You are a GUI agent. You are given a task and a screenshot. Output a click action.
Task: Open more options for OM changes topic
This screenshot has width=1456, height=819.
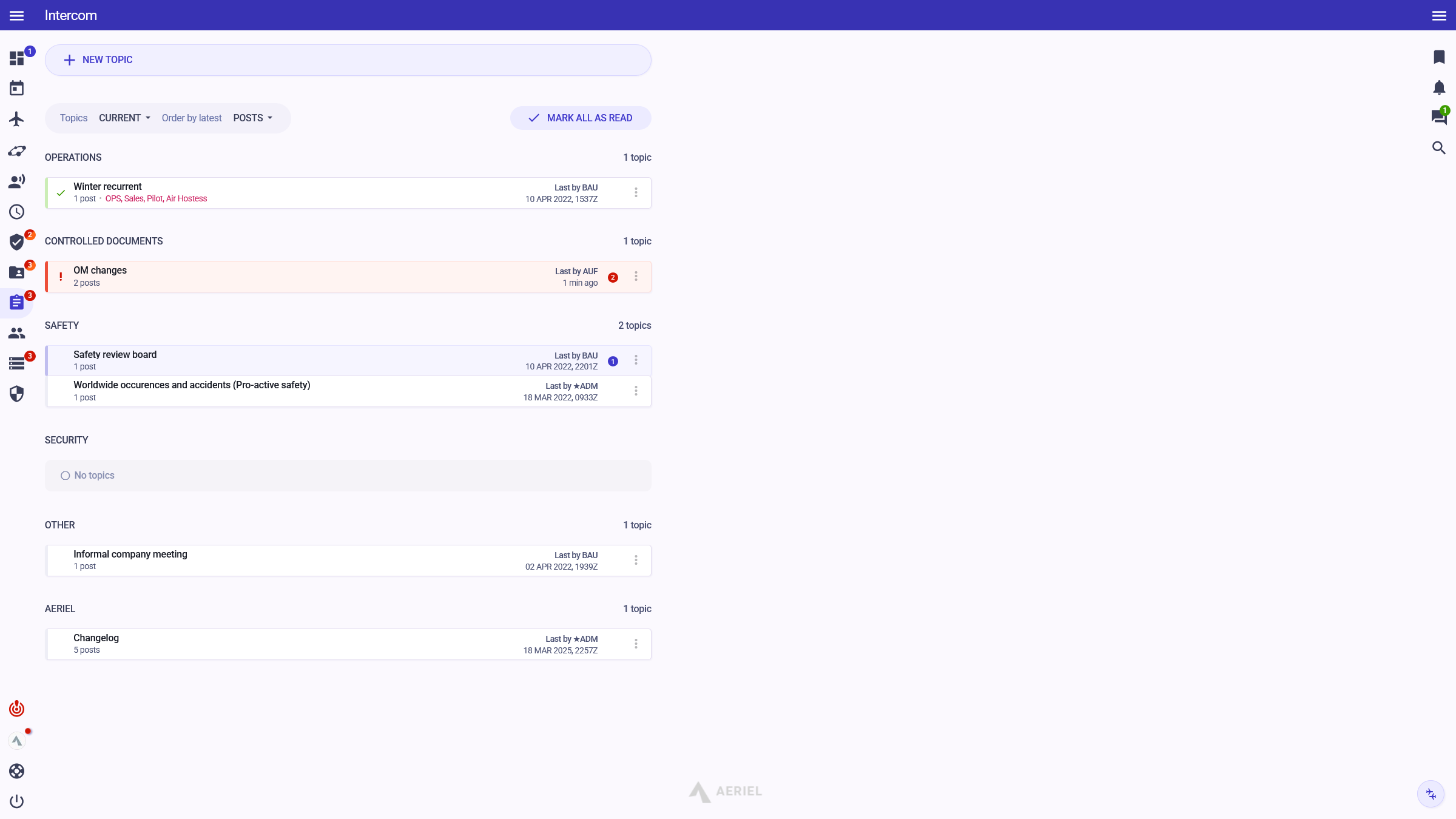pyautogui.click(x=636, y=277)
